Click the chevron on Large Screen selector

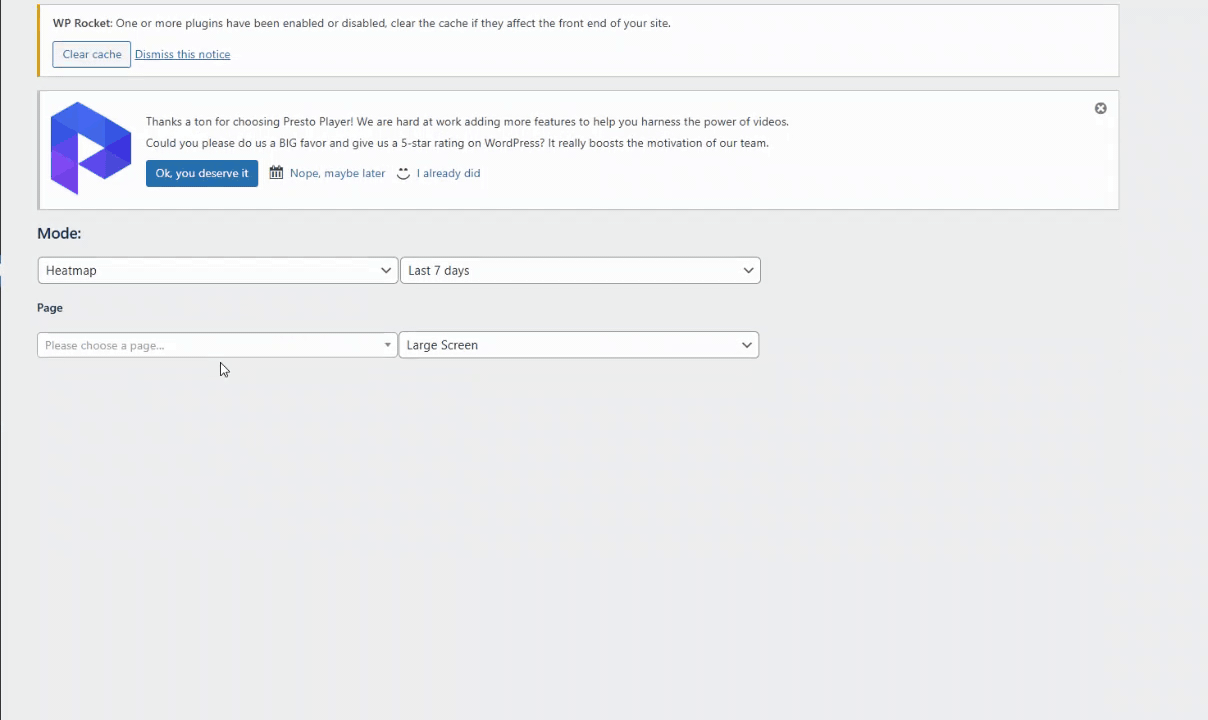pyautogui.click(x=746, y=345)
